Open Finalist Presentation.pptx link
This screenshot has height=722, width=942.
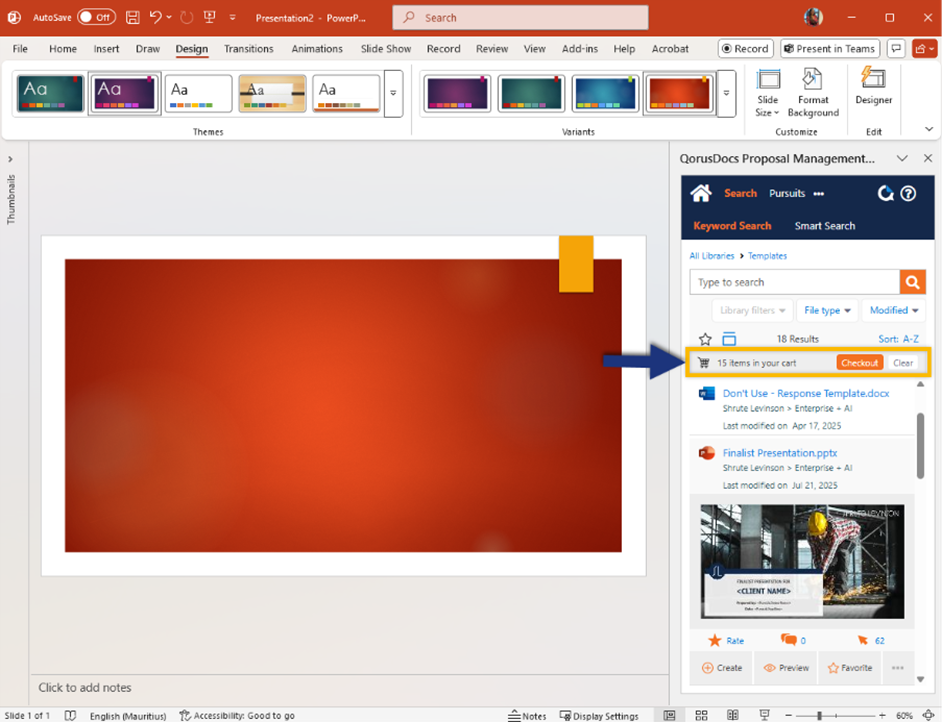[x=780, y=453]
